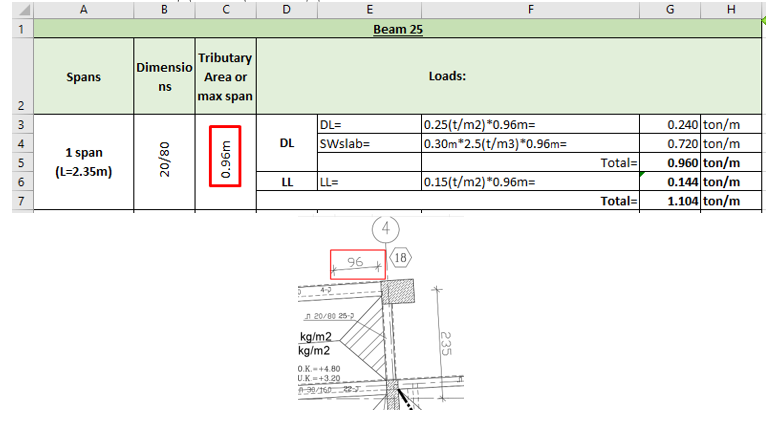Click the circled grid marker '4' in the drawing
Viewport: 766px width, 440px height.
(x=385, y=231)
